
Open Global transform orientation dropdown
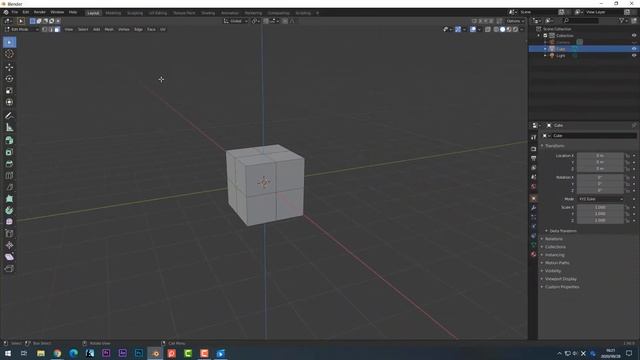click(236, 21)
